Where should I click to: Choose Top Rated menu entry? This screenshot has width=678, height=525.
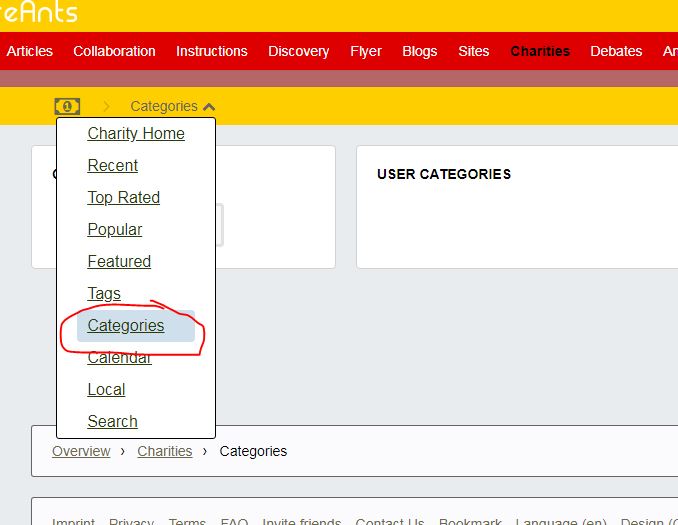coord(124,198)
